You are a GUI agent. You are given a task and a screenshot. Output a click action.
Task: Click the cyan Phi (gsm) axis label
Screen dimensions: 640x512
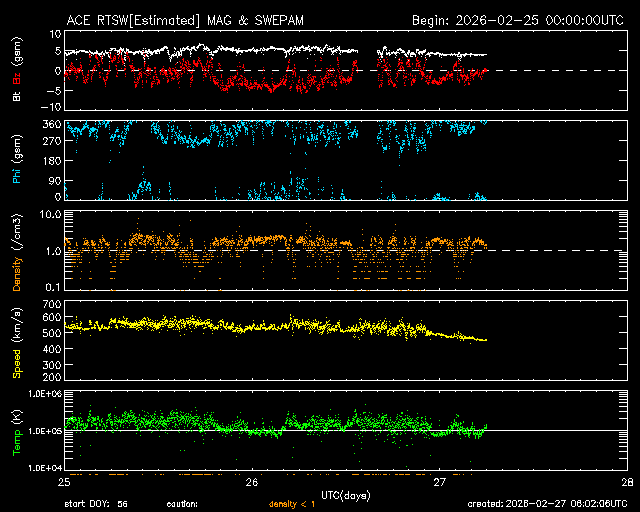[17, 163]
